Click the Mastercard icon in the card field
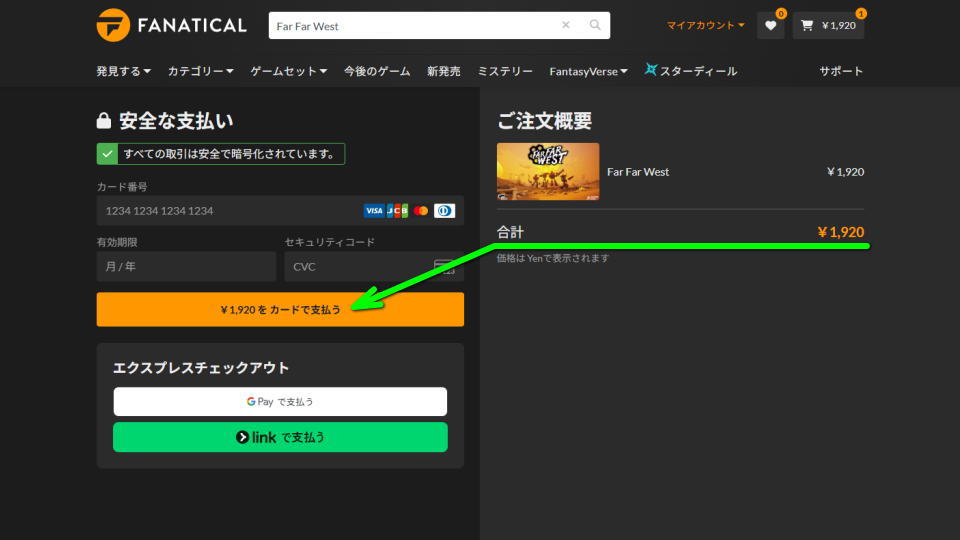Image resolution: width=960 pixels, height=540 pixels. 420,211
